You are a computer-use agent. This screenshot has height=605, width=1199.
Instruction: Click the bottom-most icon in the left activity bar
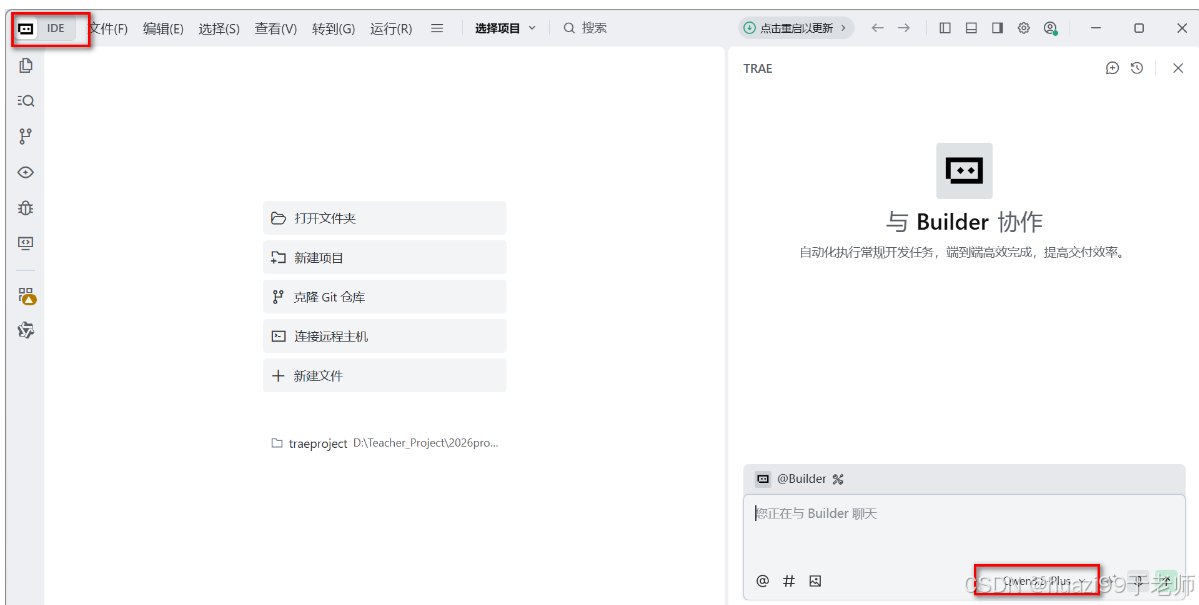tap(26, 330)
